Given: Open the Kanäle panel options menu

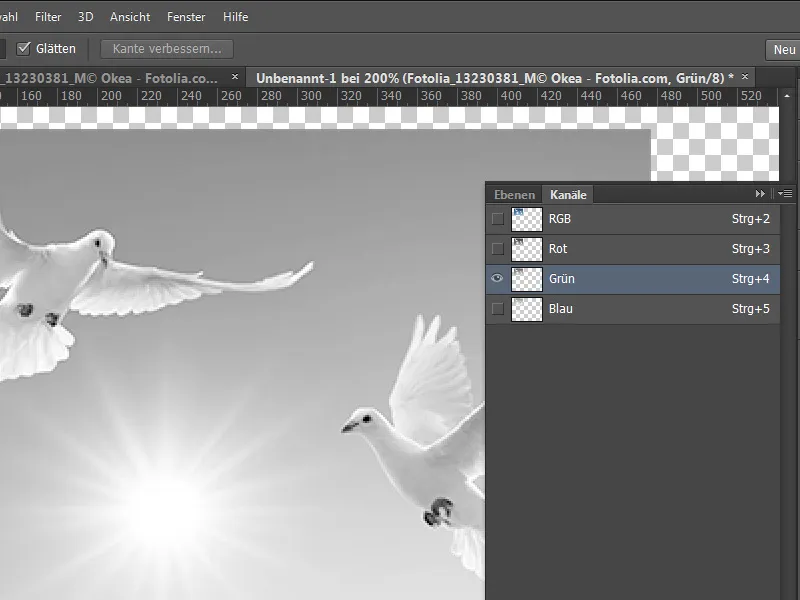Looking at the screenshot, I should coord(785,194).
